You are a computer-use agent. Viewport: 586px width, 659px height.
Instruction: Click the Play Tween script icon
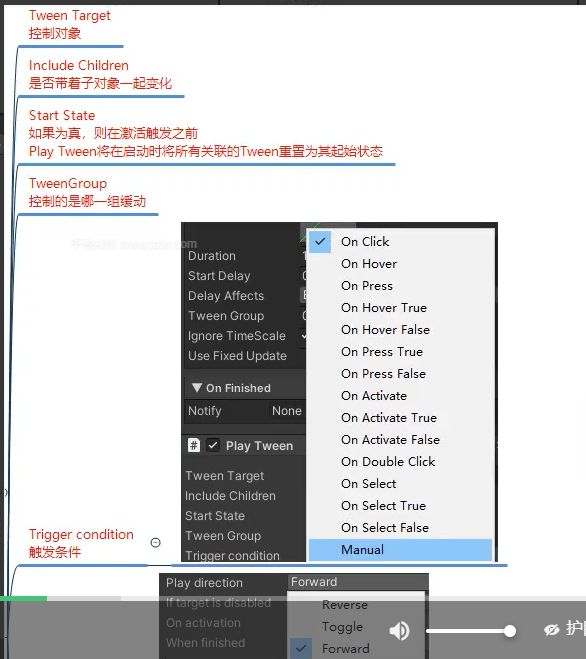194,445
